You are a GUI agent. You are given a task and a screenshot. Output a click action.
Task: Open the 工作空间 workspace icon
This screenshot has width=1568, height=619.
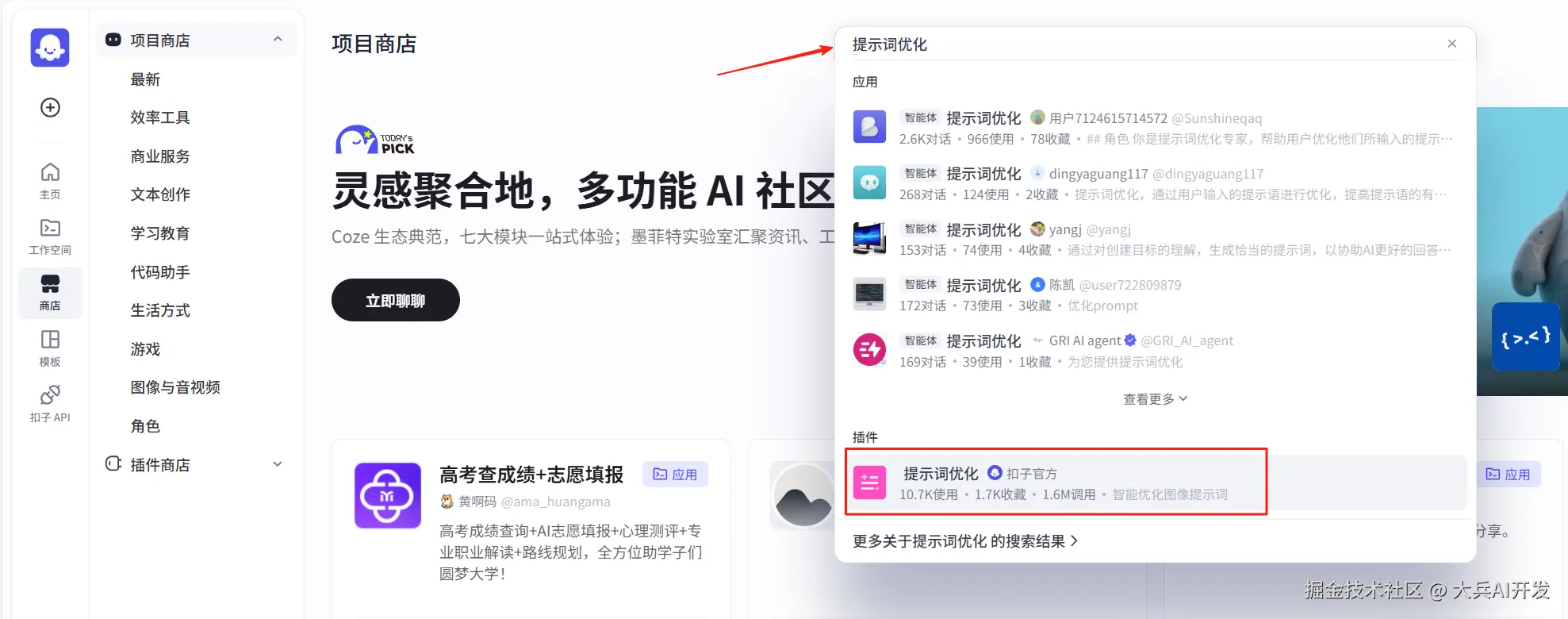pyautogui.click(x=50, y=236)
